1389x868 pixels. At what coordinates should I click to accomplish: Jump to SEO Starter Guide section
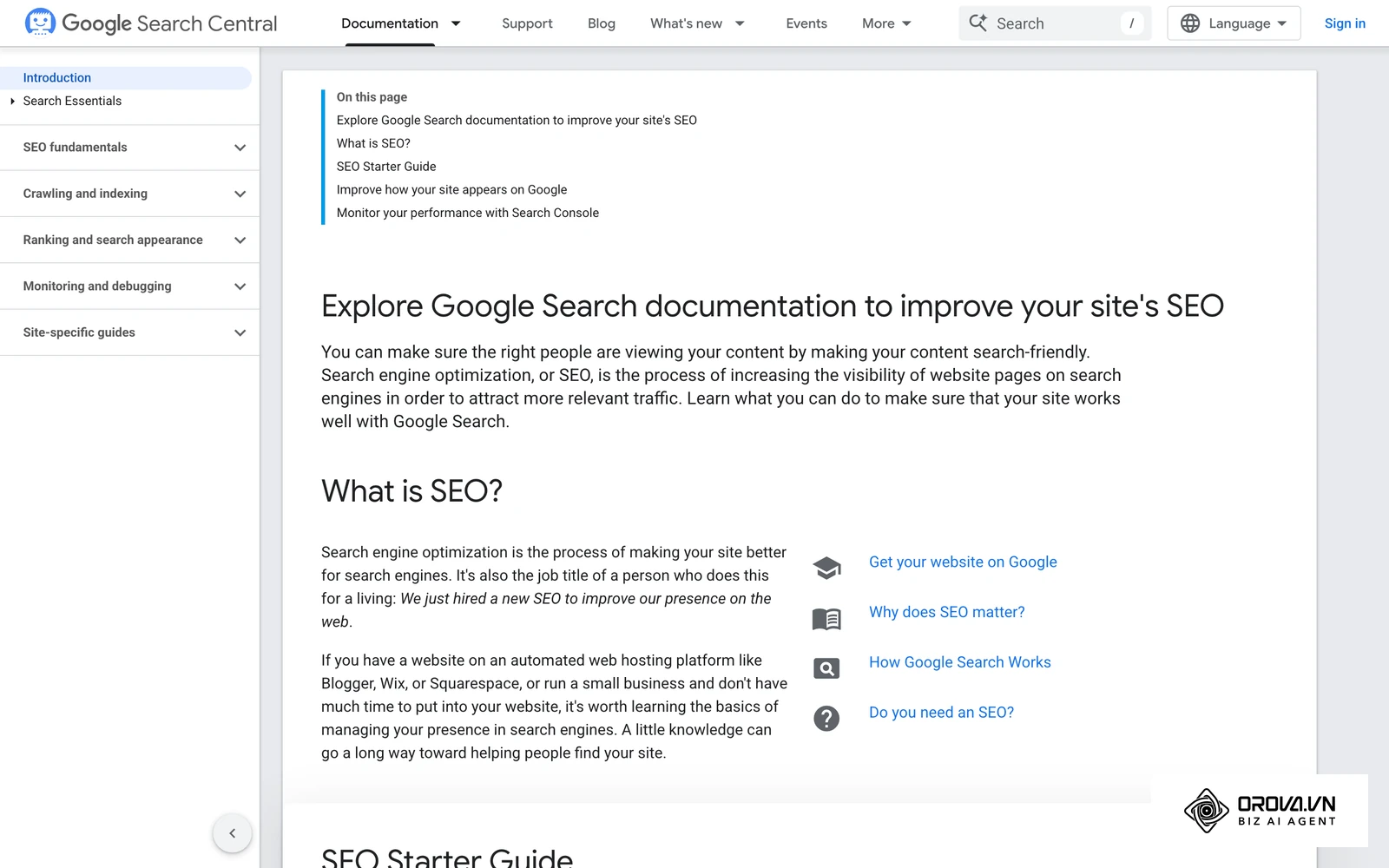click(386, 167)
